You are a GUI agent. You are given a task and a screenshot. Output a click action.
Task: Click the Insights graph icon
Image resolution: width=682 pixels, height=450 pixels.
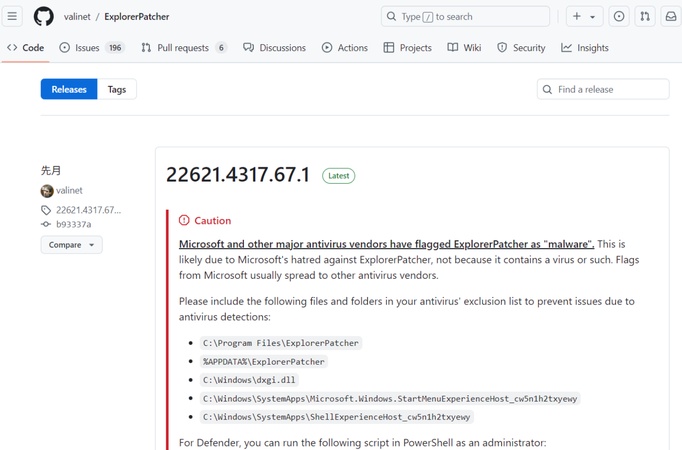[566, 48]
